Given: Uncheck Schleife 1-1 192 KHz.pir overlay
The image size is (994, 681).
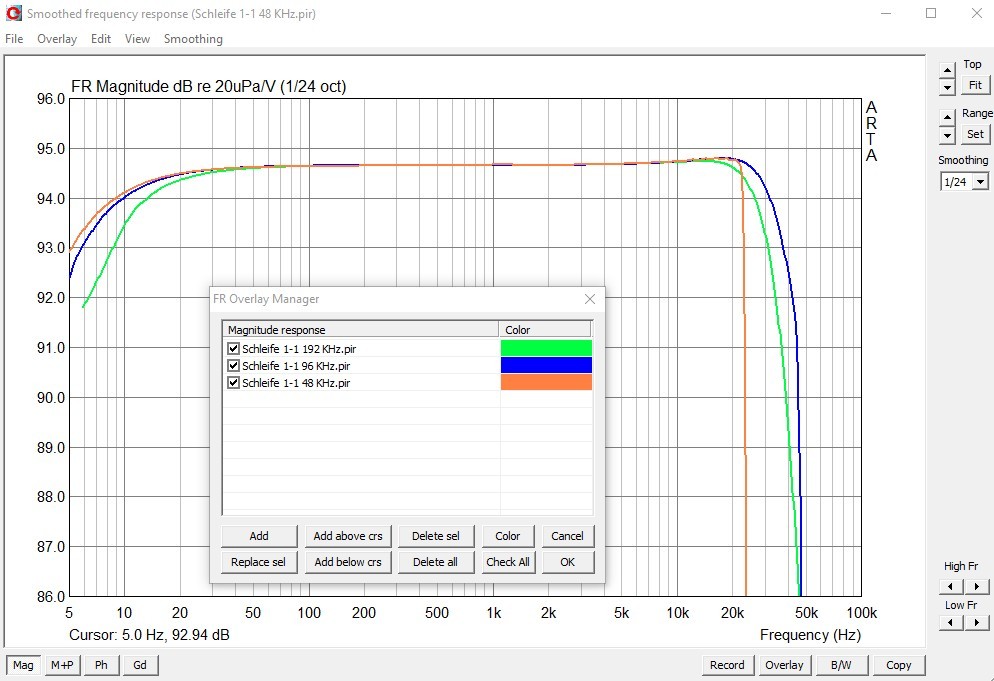Looking at the screenshot, I should point(233,349).
